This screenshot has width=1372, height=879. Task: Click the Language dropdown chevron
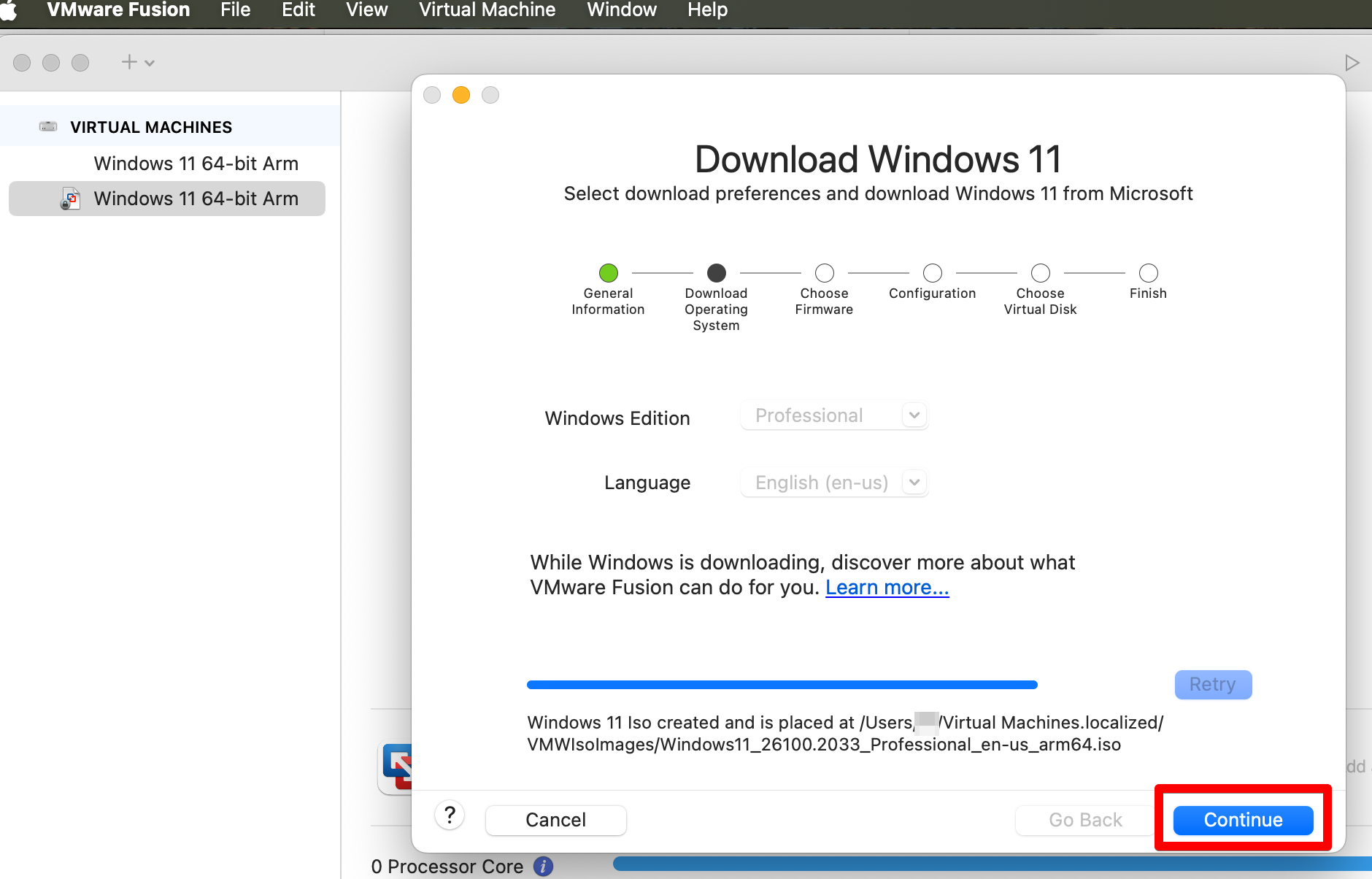pos(914,483)
